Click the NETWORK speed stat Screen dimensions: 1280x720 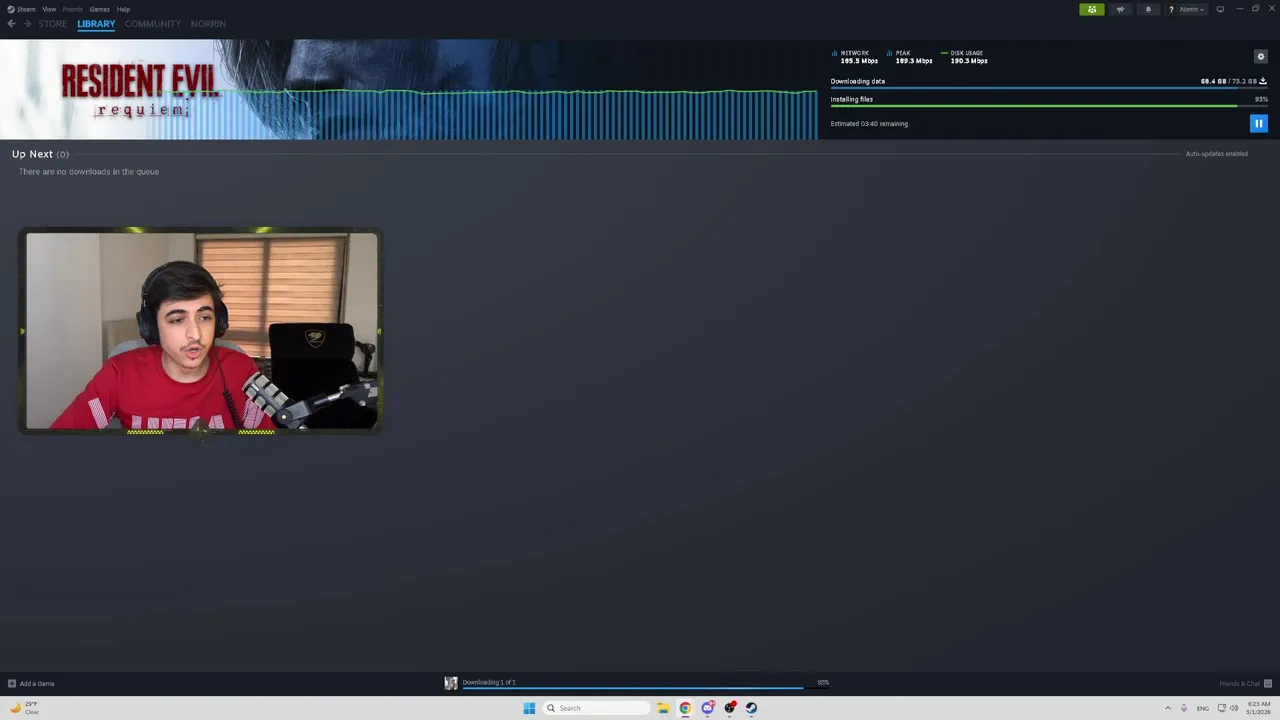pos(855,57)
